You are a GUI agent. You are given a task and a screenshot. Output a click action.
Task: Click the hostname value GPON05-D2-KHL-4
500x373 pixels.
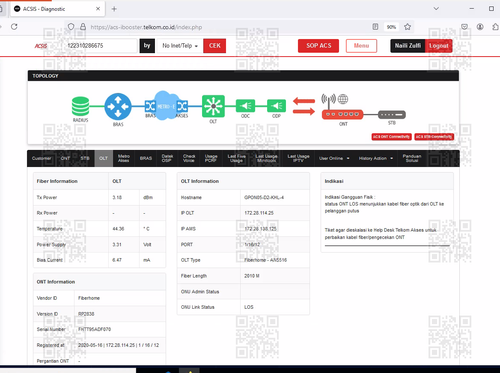coord(264,197)
